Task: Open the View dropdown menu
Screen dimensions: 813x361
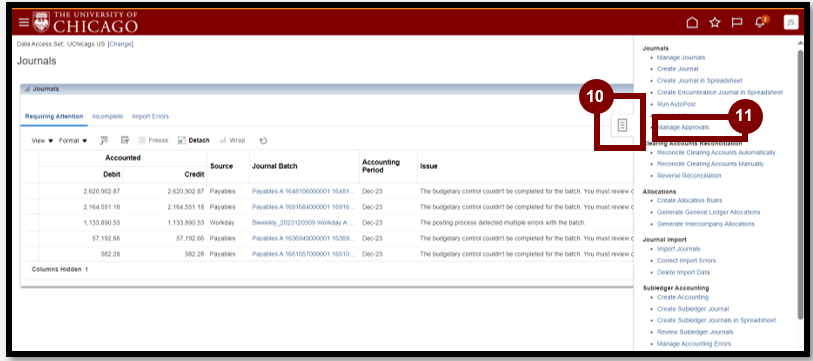Action: coord(43,141)
